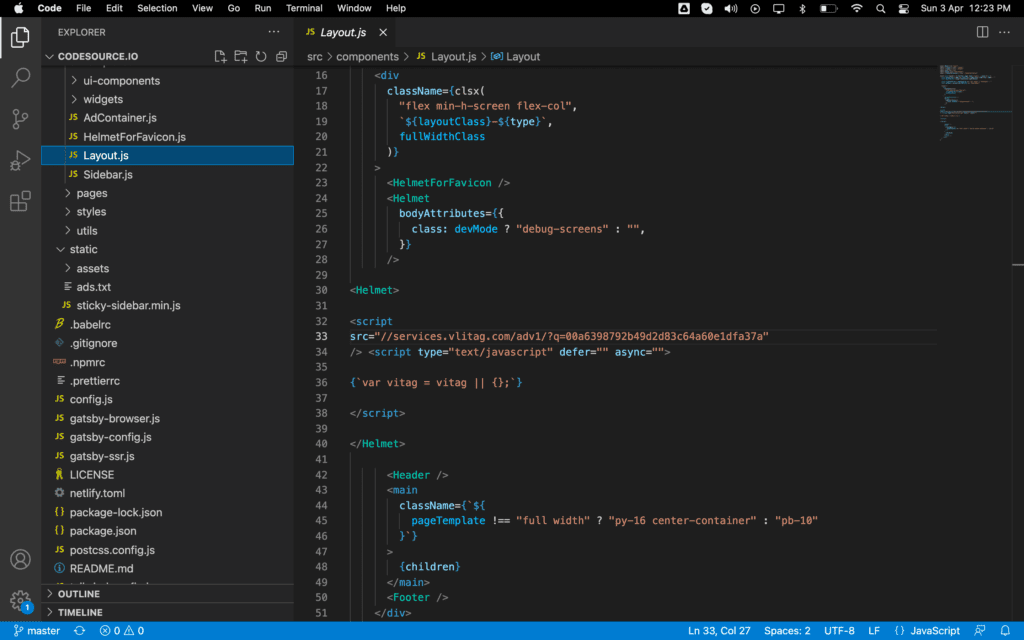
Task: Open macOS Spotlight search icon
Action: tap(881, 8)
